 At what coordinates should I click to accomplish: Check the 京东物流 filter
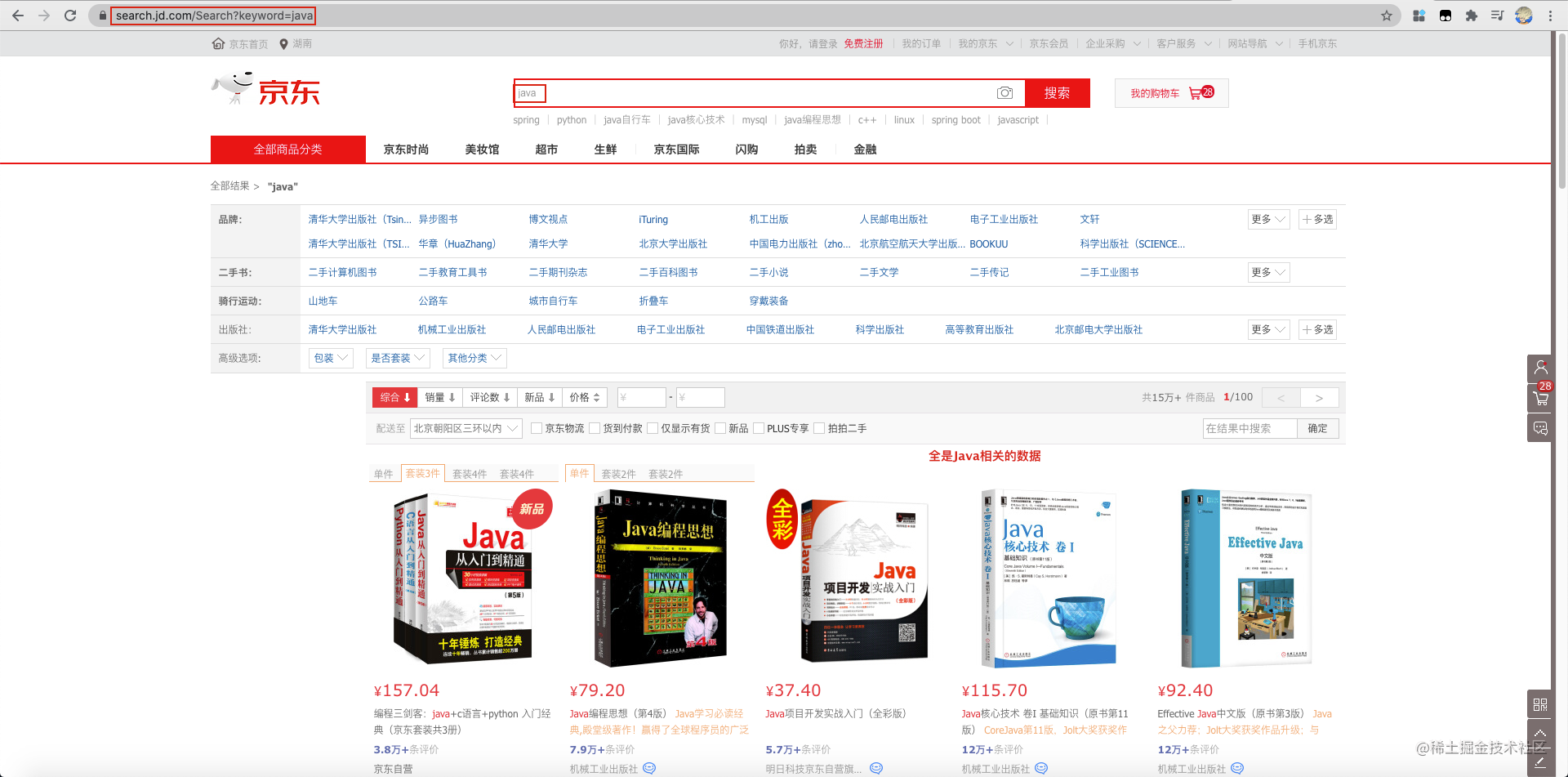click(537, 427)
